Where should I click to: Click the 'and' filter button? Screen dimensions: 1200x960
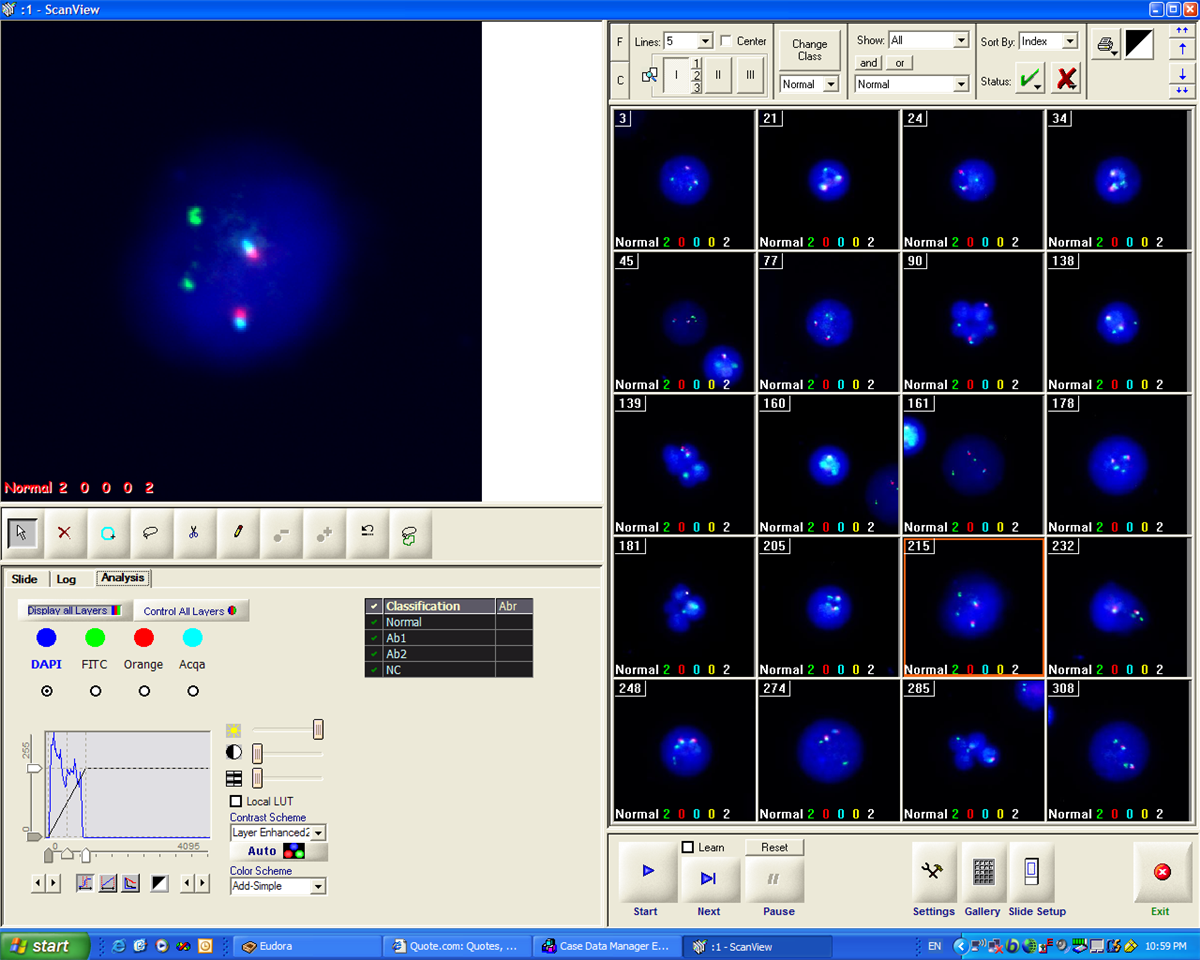click(869, 63)
